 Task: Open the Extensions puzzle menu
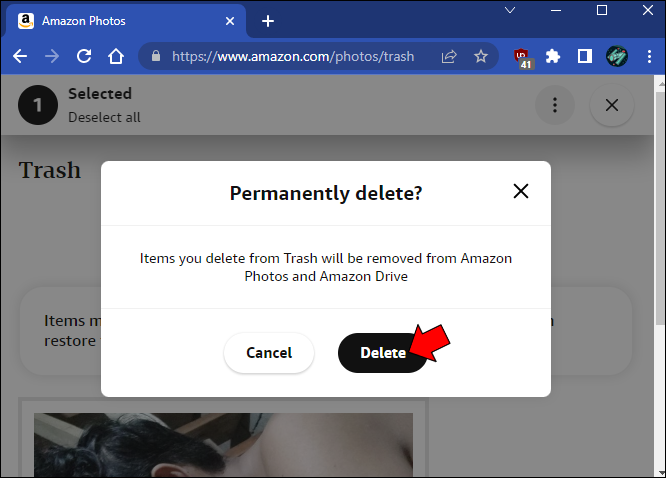click(553, 57)
